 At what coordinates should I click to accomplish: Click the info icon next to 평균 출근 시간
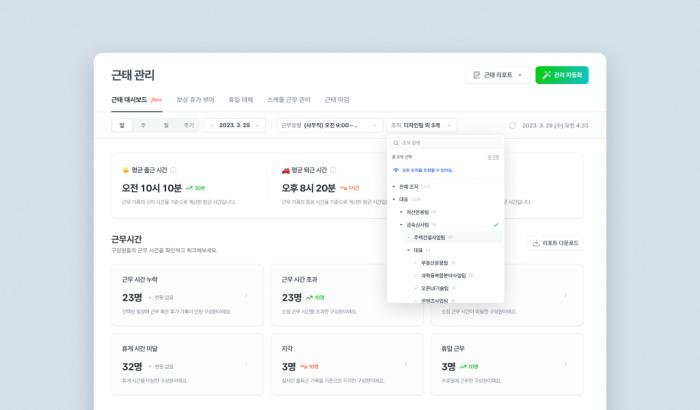click(x=174, y=170)
